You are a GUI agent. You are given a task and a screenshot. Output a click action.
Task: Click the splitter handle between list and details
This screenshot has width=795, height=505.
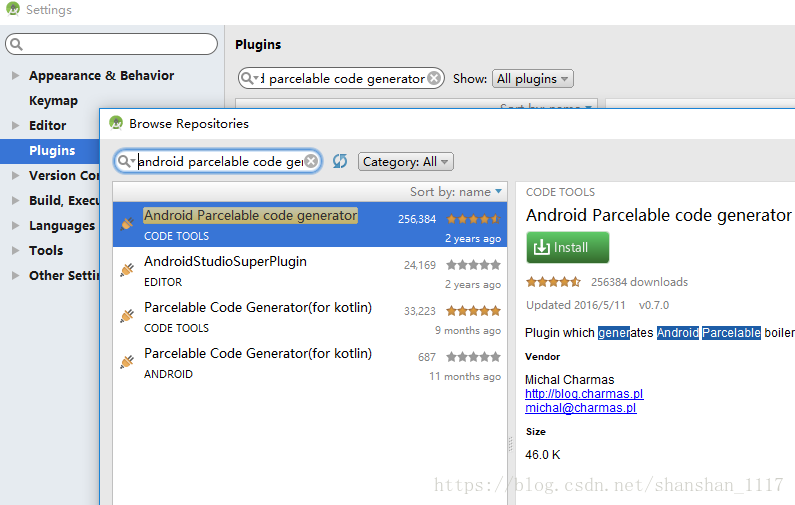point(511,444)
